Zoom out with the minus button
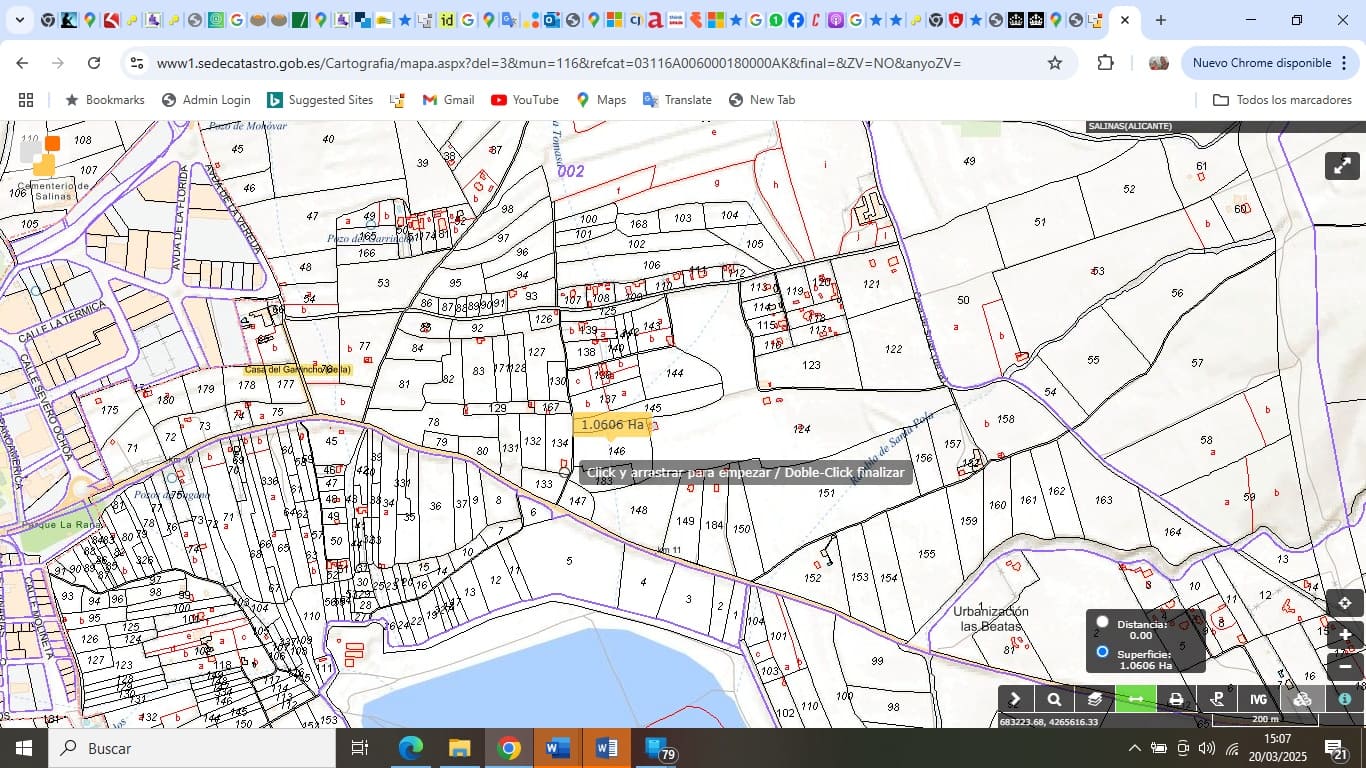Image resolution: width=1366 pixels, height=768 pixels. click(x=1345, y=666)
